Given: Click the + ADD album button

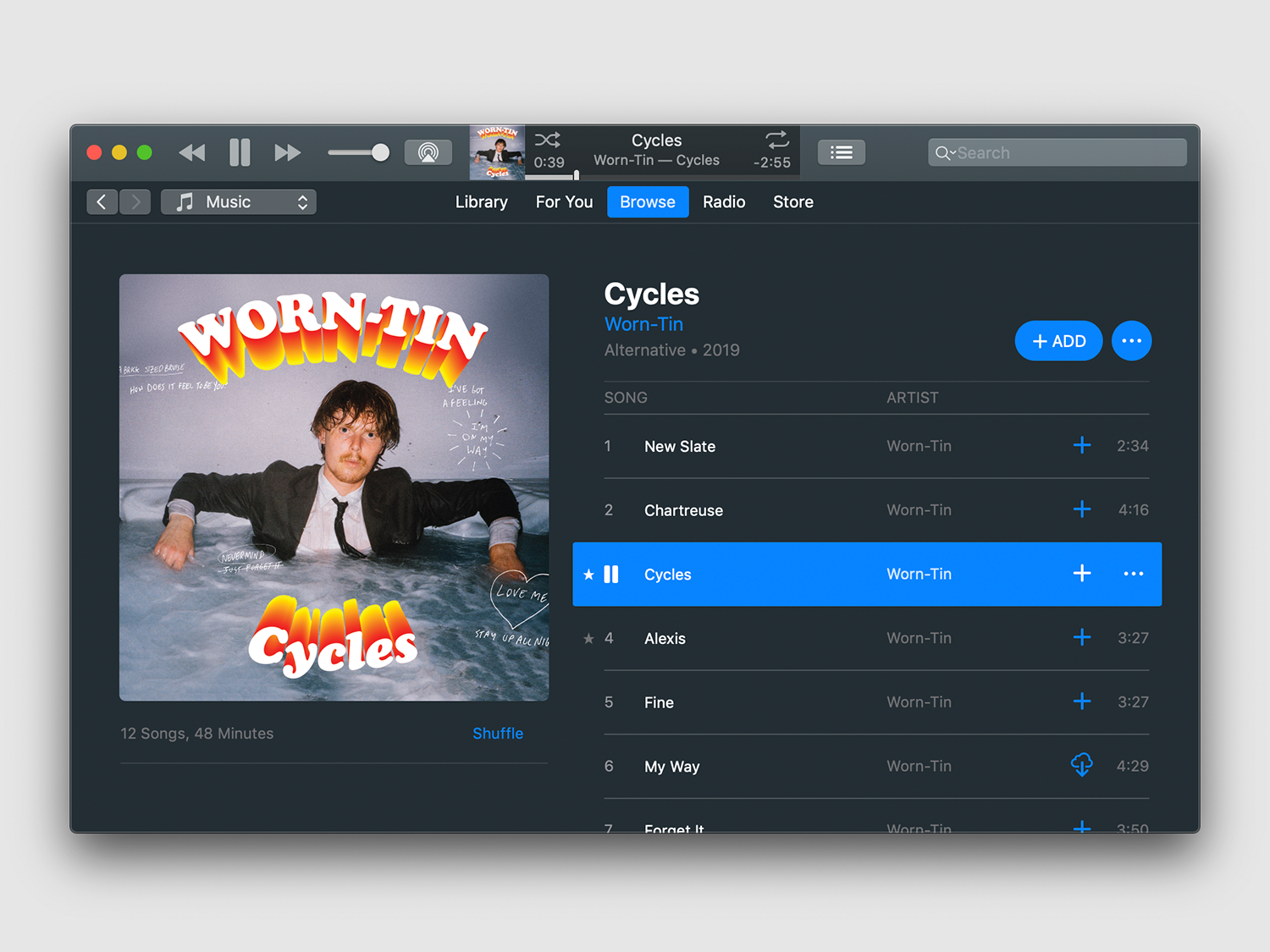Looking at the screenshot, I should tap(1058, 341).
